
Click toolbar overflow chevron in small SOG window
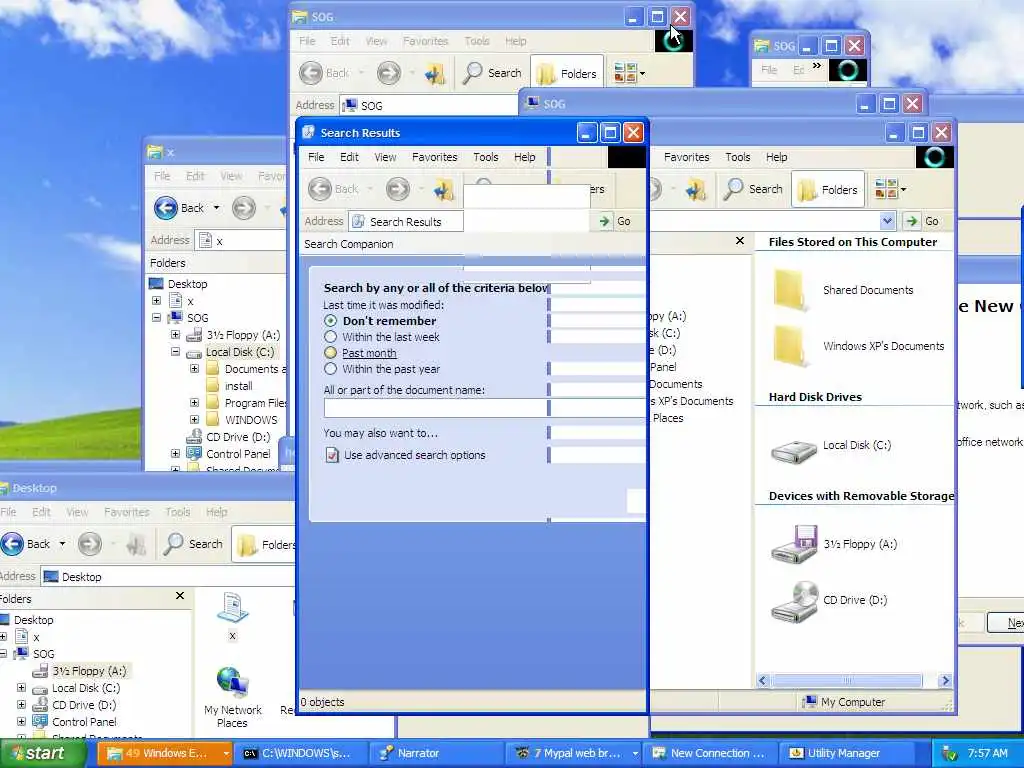[x=816, y=66]
